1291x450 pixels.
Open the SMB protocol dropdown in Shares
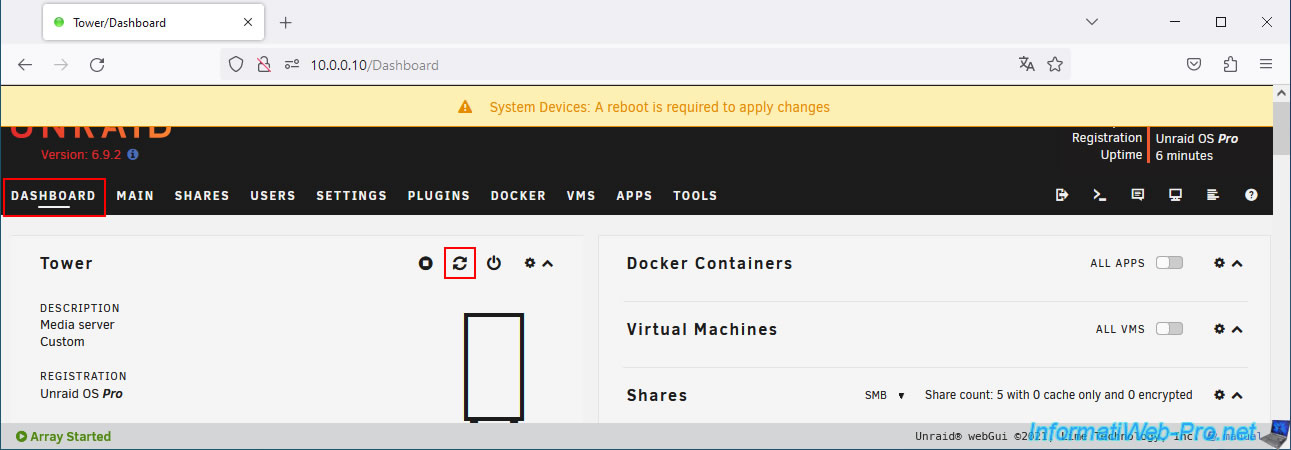coord(884,395)
